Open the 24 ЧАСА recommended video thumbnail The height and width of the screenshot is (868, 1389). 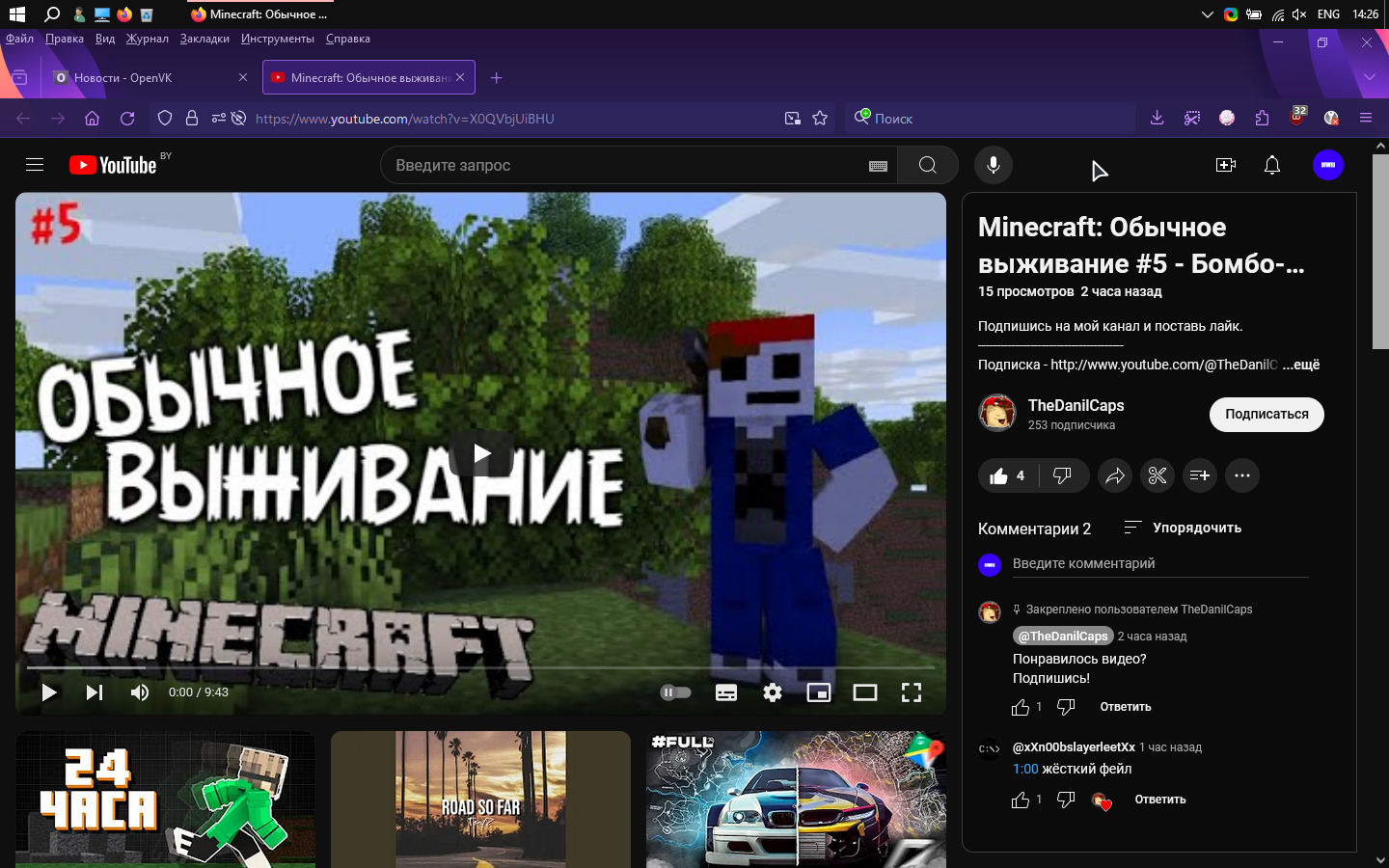[x=165, y=800]
